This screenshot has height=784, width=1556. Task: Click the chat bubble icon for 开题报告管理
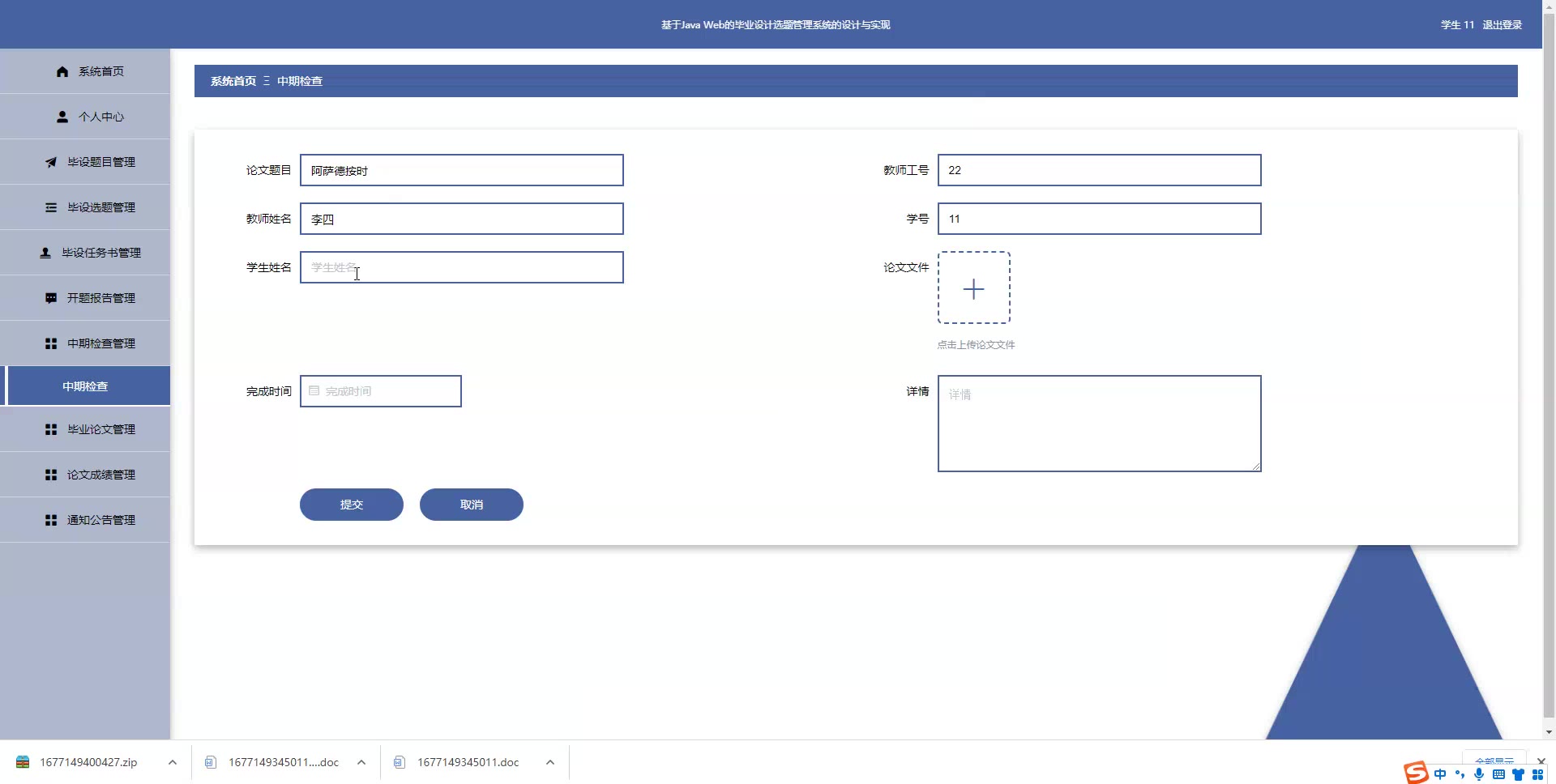(51, 298)
